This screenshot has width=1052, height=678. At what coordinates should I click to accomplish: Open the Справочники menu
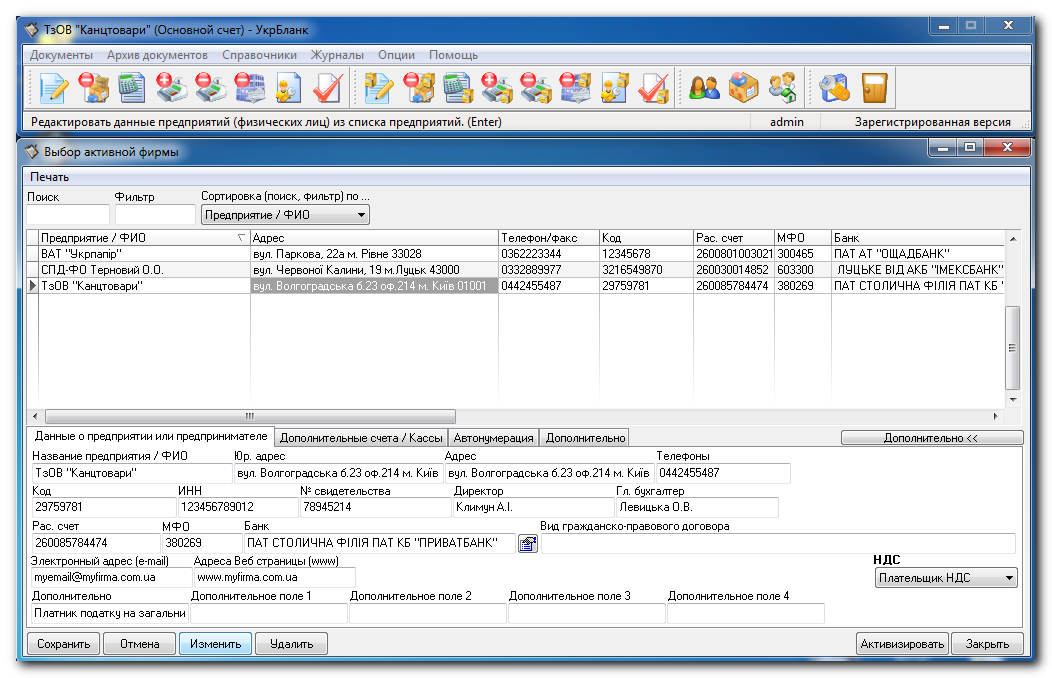point(259,55)
